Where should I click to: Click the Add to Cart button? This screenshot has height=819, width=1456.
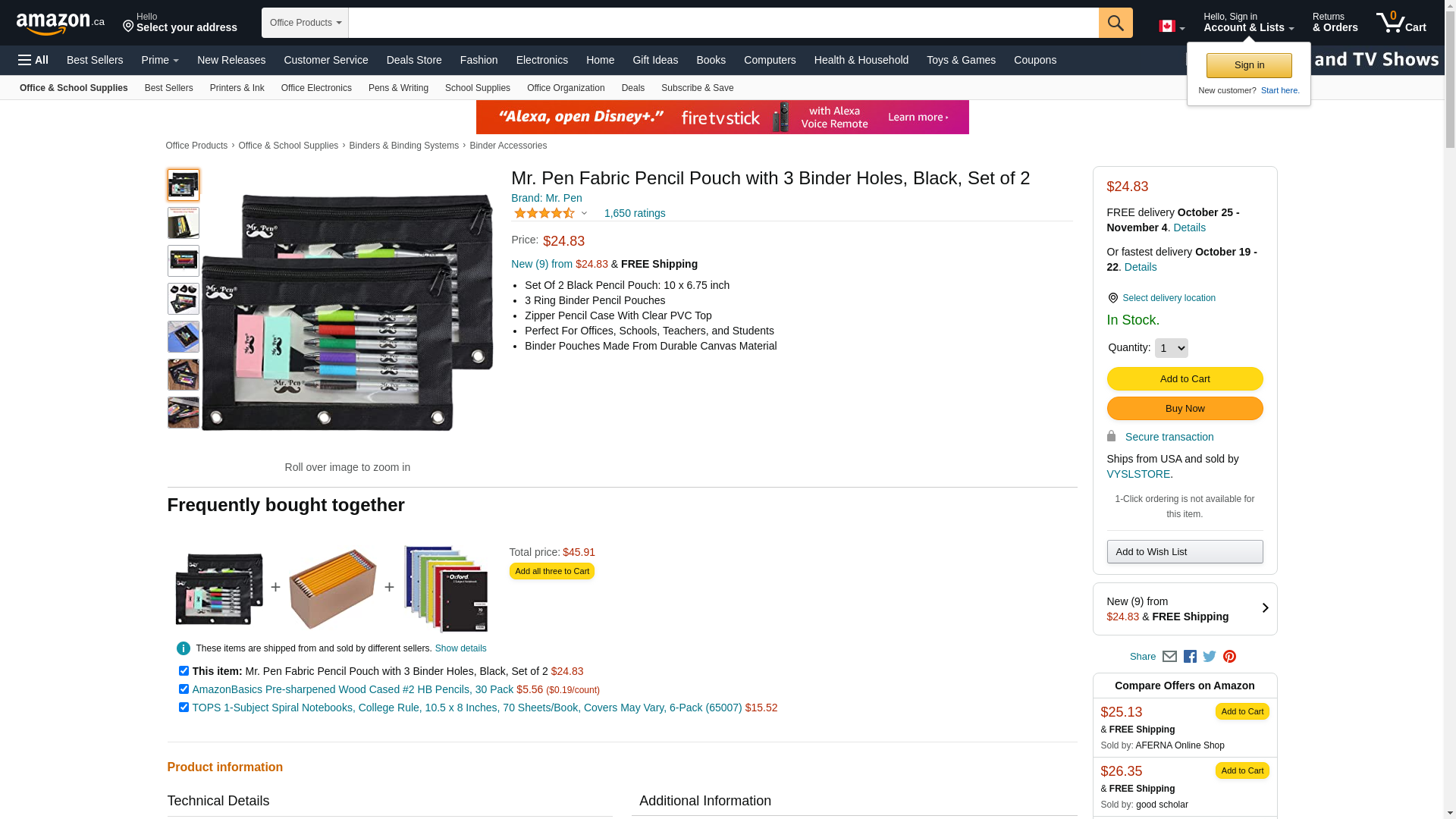(x=1185, y=378)
